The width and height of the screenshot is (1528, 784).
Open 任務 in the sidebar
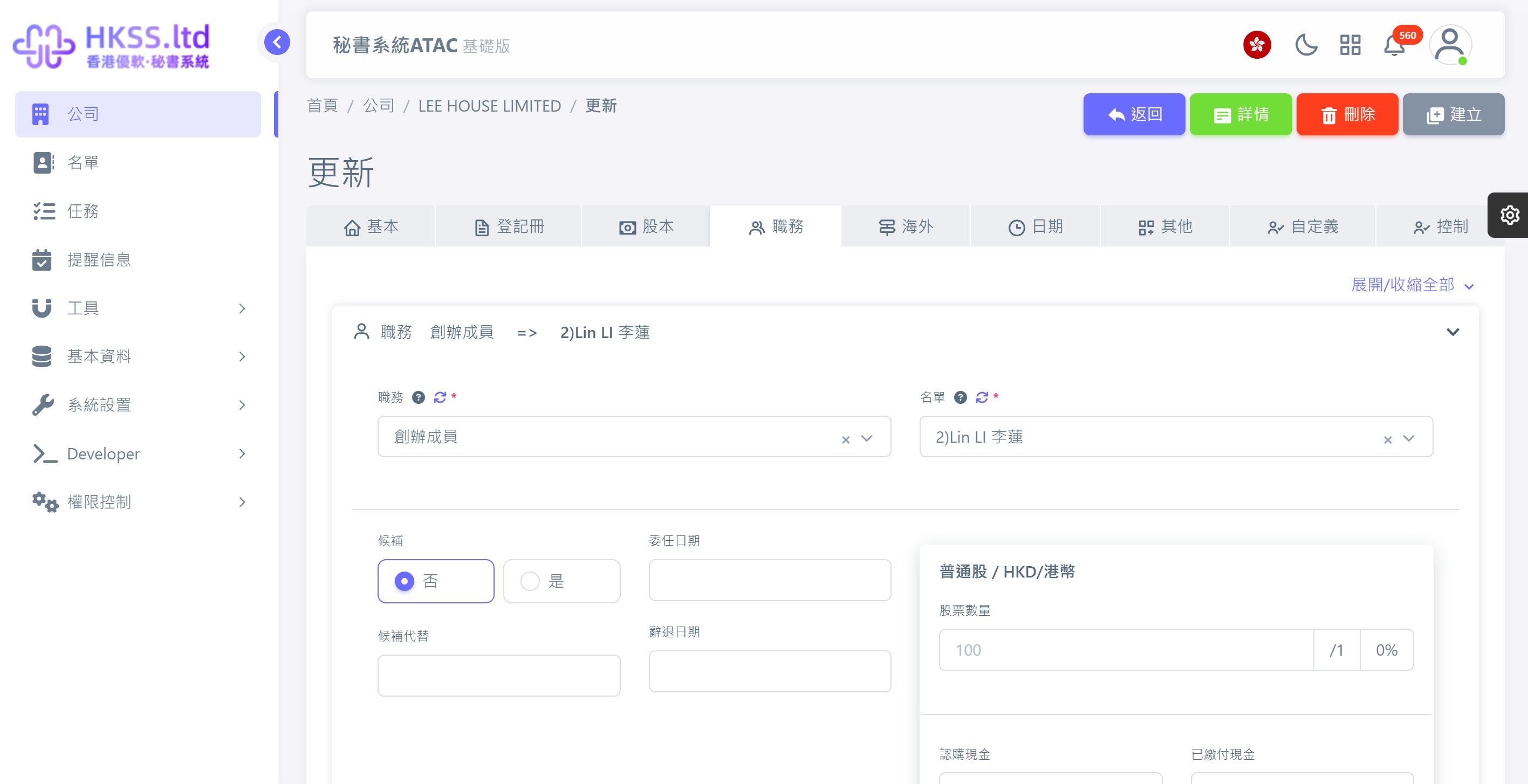coord(138,211)
